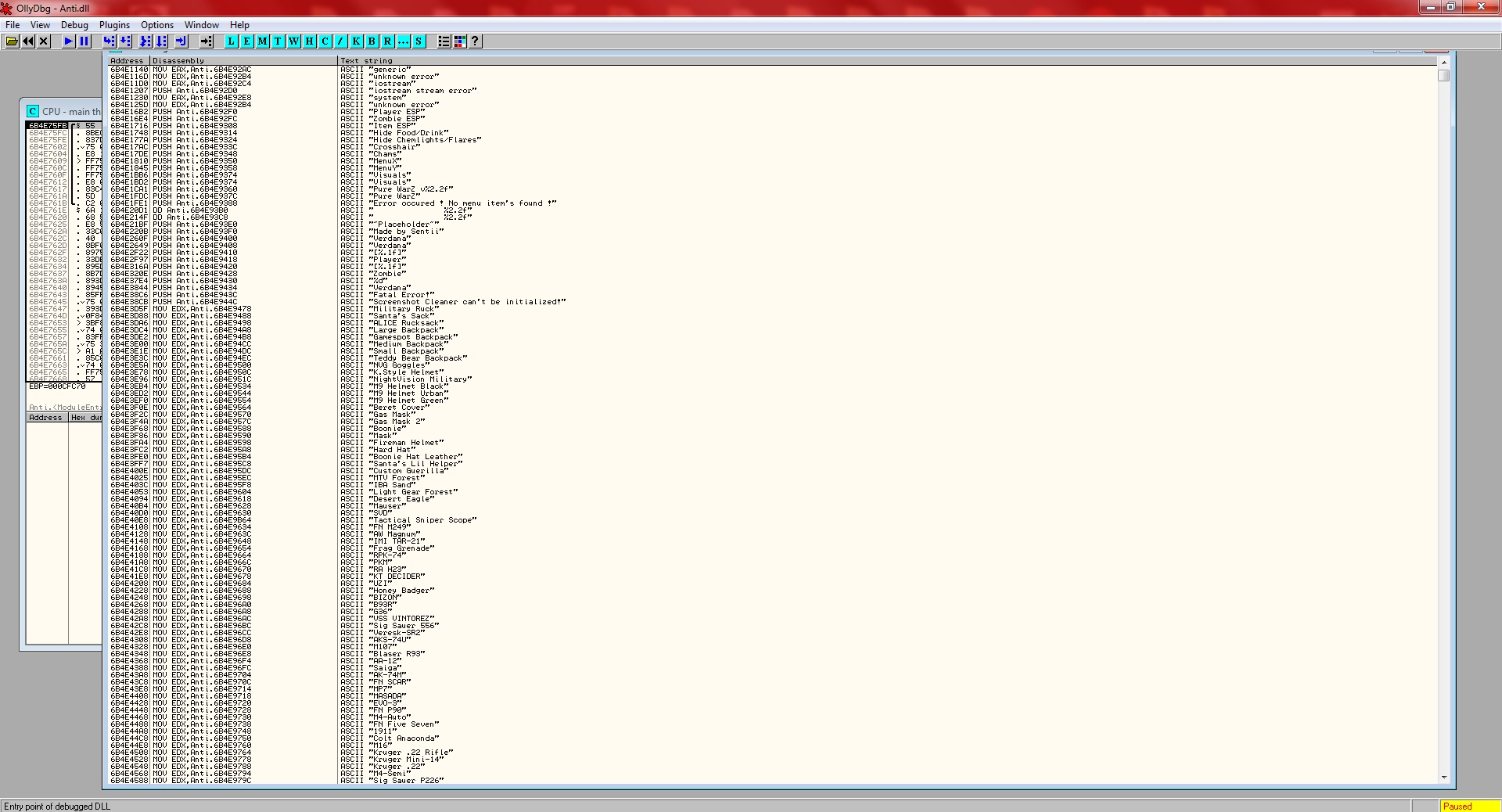Open the Plugins menu
This screenshot has height=812, width=1502.
click(114, 25)
